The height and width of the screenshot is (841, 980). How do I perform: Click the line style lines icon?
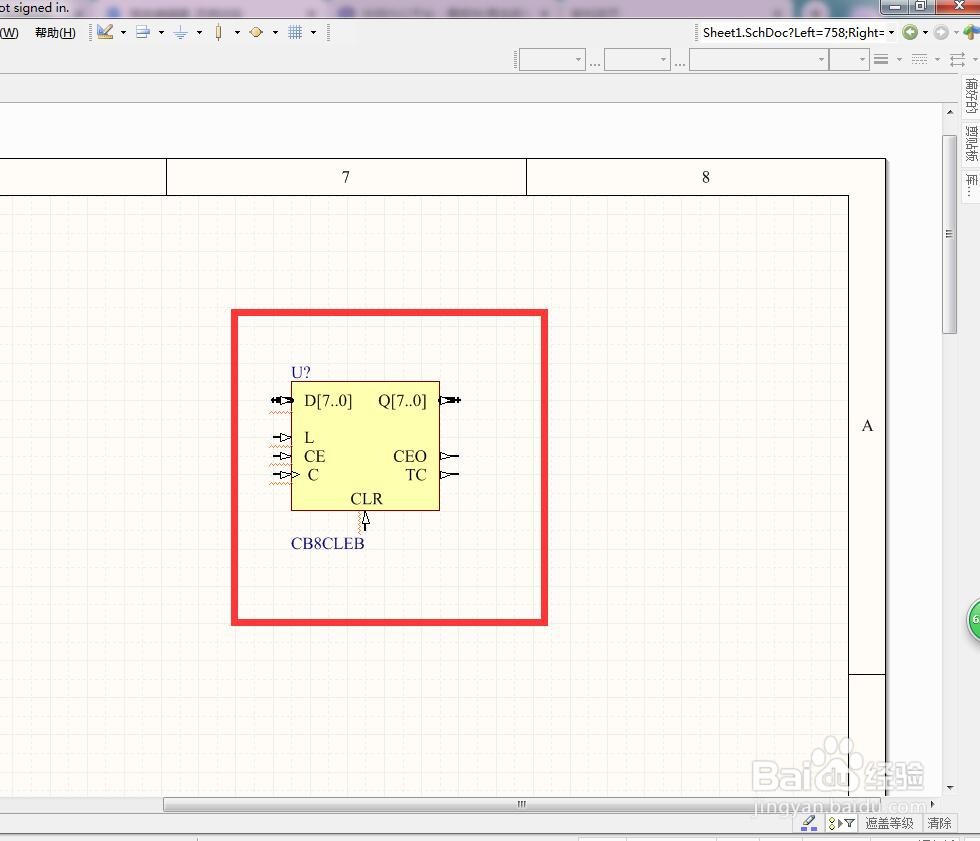point(881,59)
